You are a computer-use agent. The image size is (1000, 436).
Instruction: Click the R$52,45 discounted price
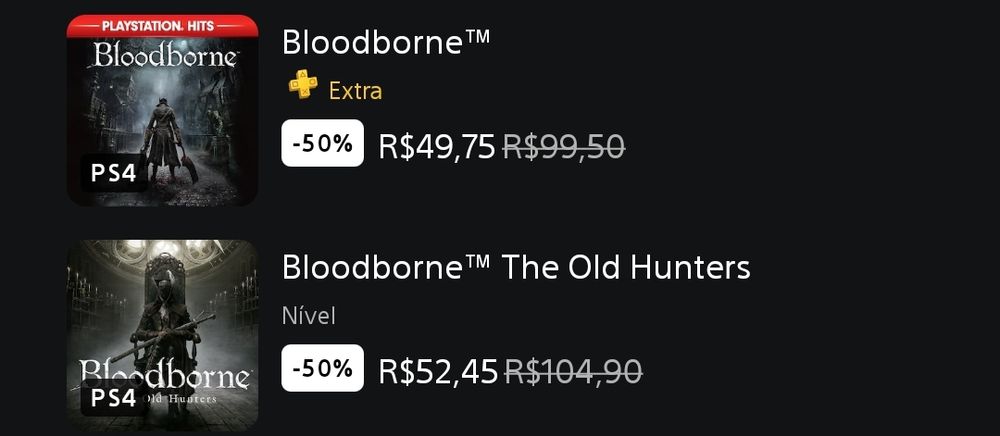coord(438,371)
